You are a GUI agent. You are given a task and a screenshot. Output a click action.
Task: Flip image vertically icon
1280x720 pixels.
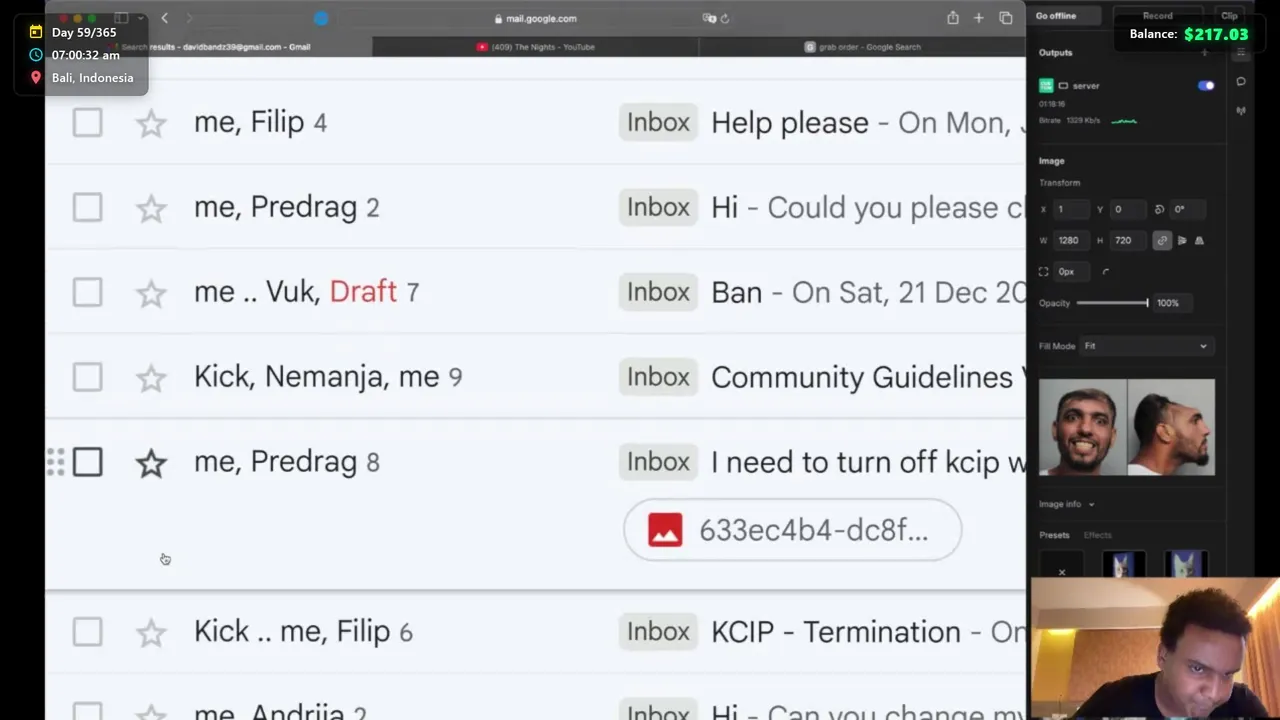point(1199,241)
